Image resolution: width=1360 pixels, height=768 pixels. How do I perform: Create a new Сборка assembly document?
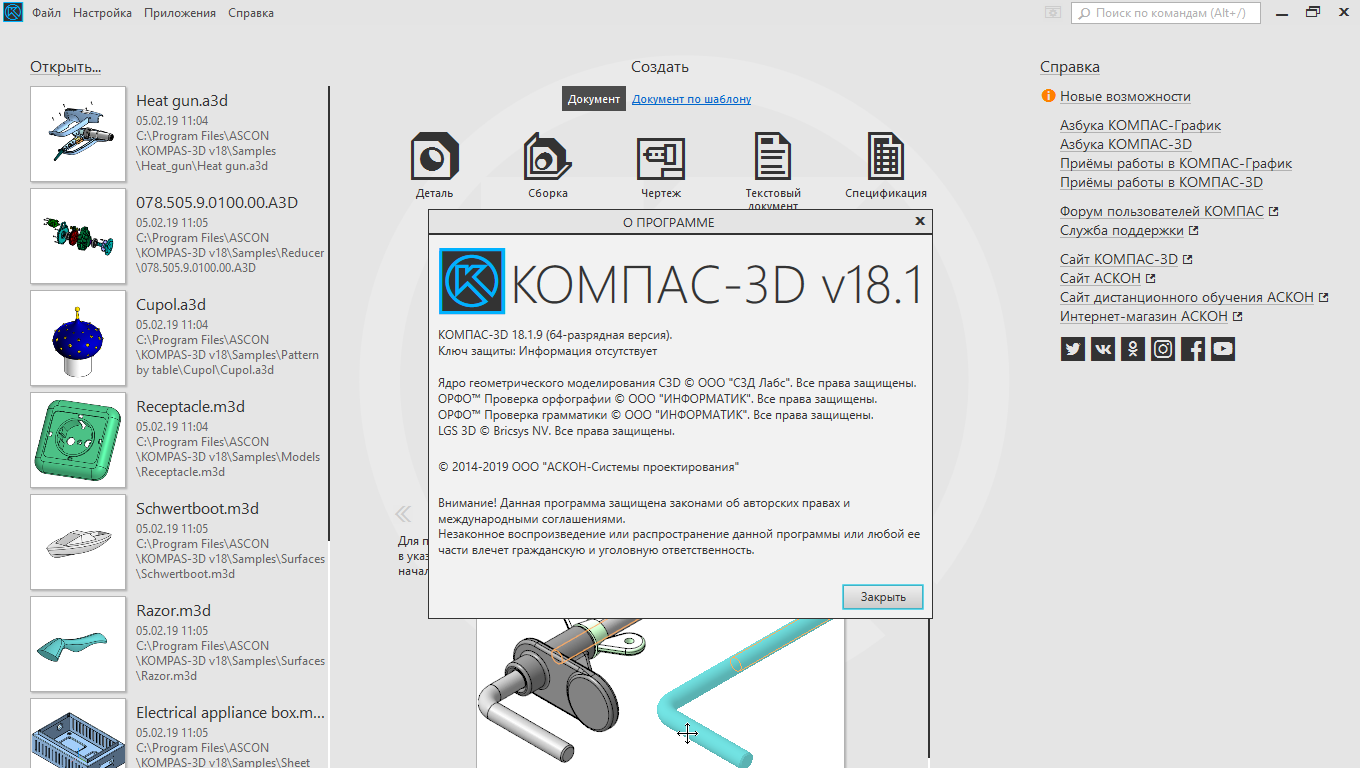pos(547,157)
